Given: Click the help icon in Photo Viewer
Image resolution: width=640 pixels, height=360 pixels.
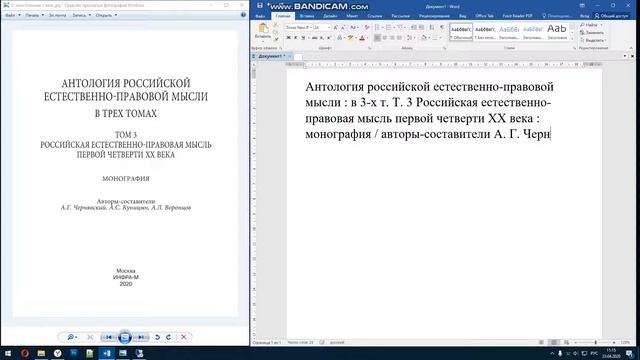Looking at the screenshot, I should pyautogui.click(x=243, y=15).
